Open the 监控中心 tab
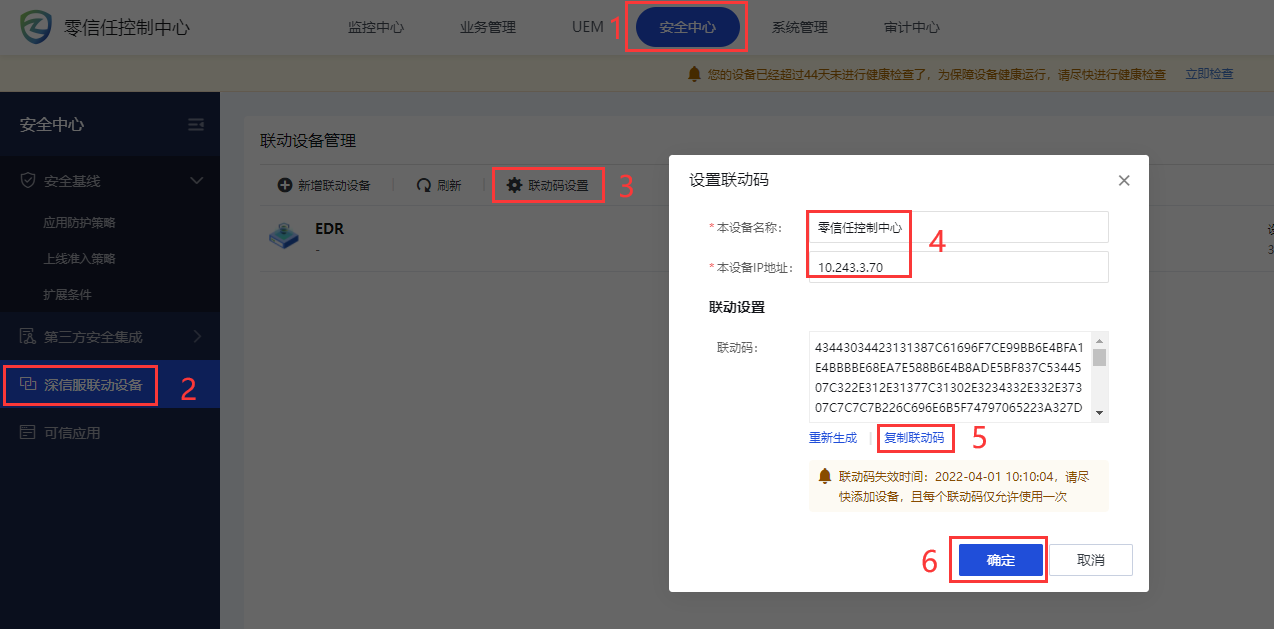 click(x=376, y=27)
